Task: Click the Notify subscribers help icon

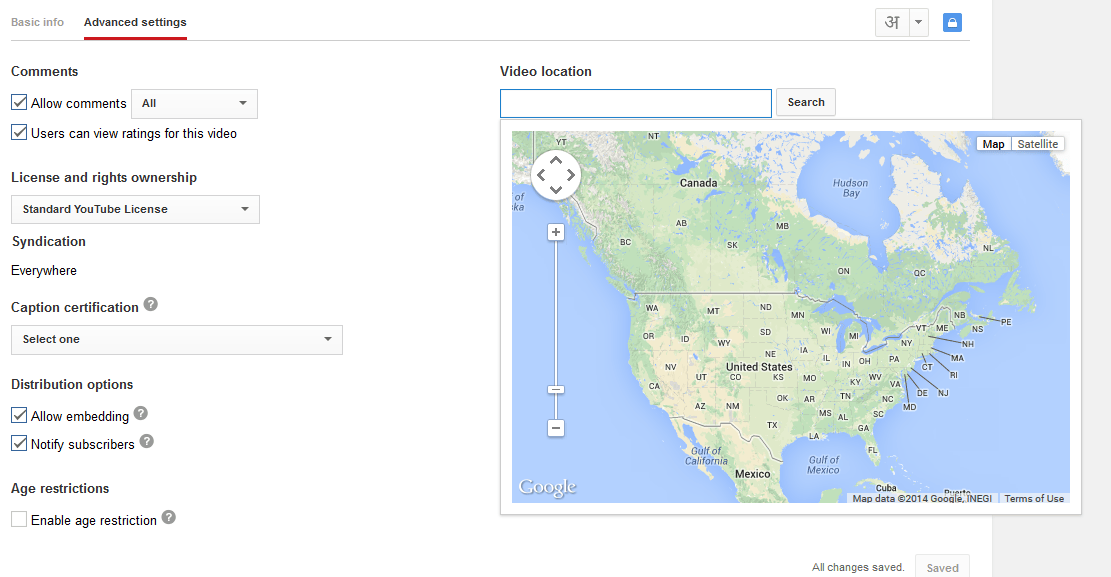Action: [x=147, y=441]
